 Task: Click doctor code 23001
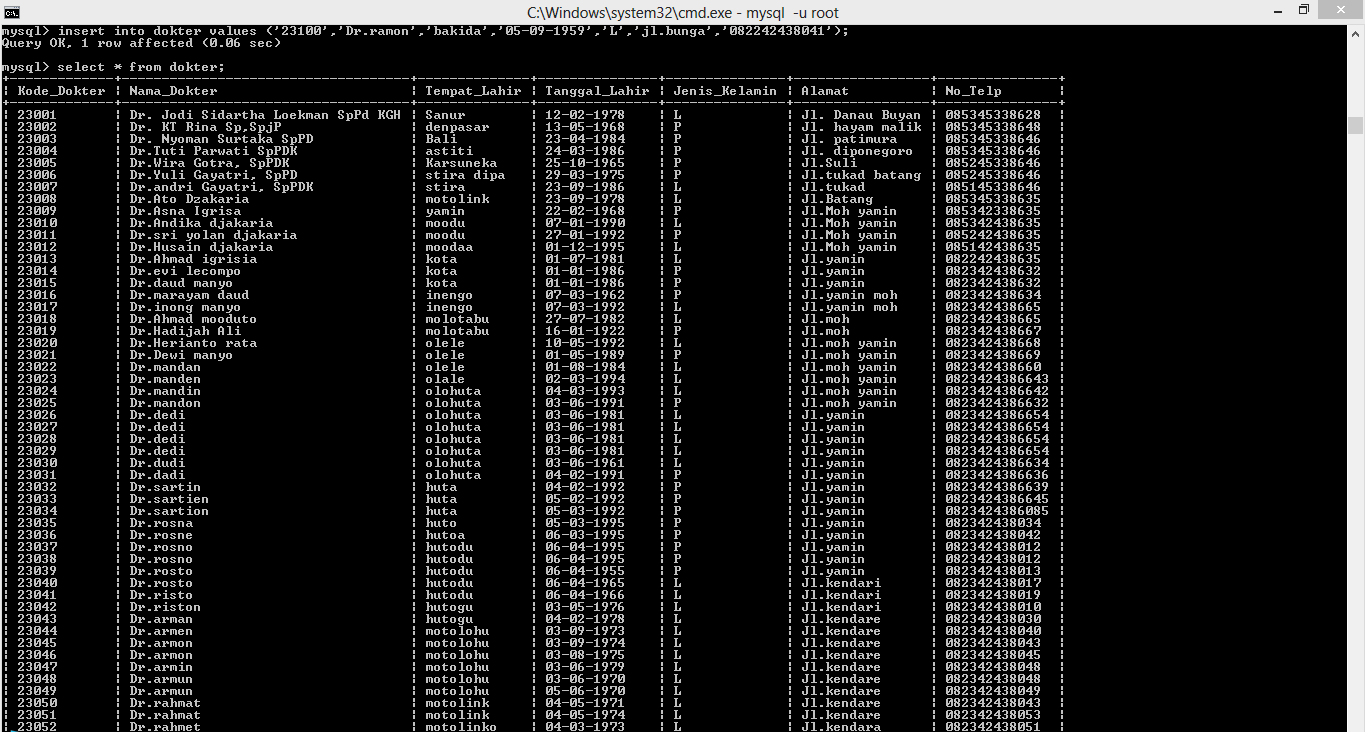pos(37,115)
